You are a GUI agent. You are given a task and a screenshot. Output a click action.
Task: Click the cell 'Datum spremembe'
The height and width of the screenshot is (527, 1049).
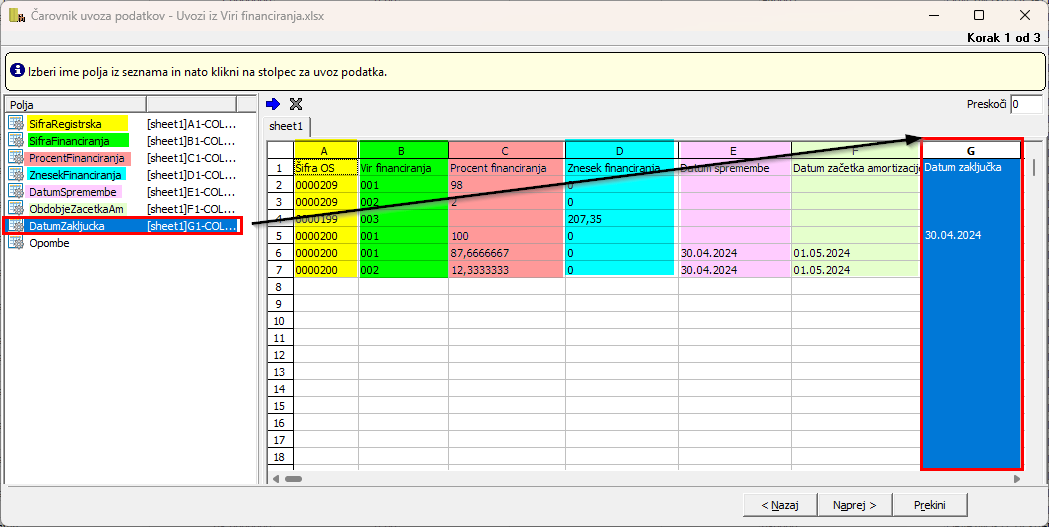[x=735, y=168]
